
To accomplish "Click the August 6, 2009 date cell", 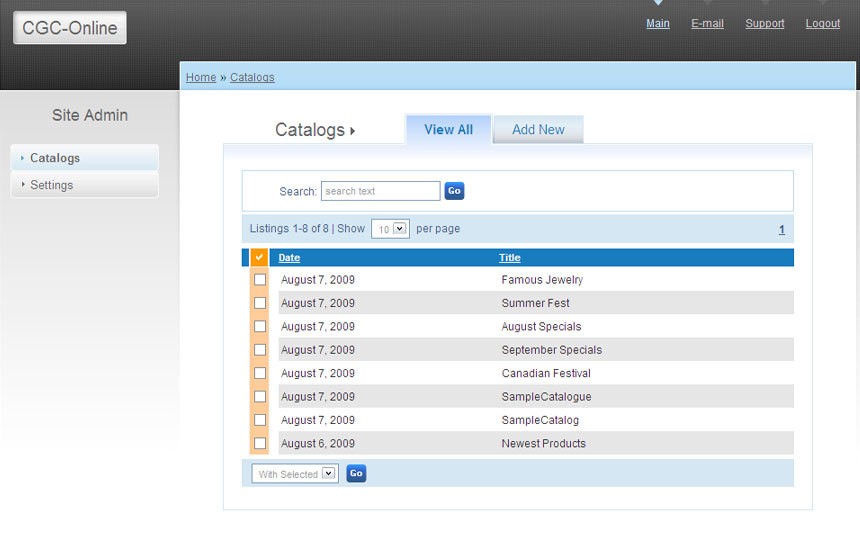I will [318, 443].
